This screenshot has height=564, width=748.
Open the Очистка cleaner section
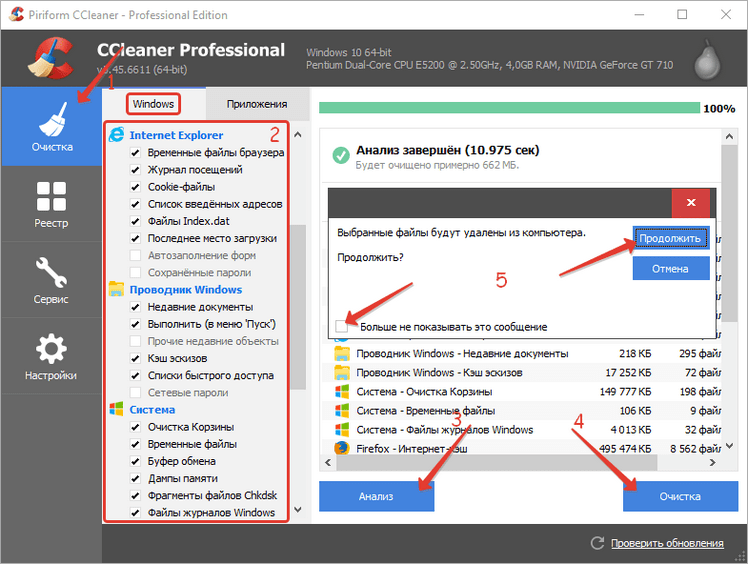pyautogui.click(x=52, y=126)
